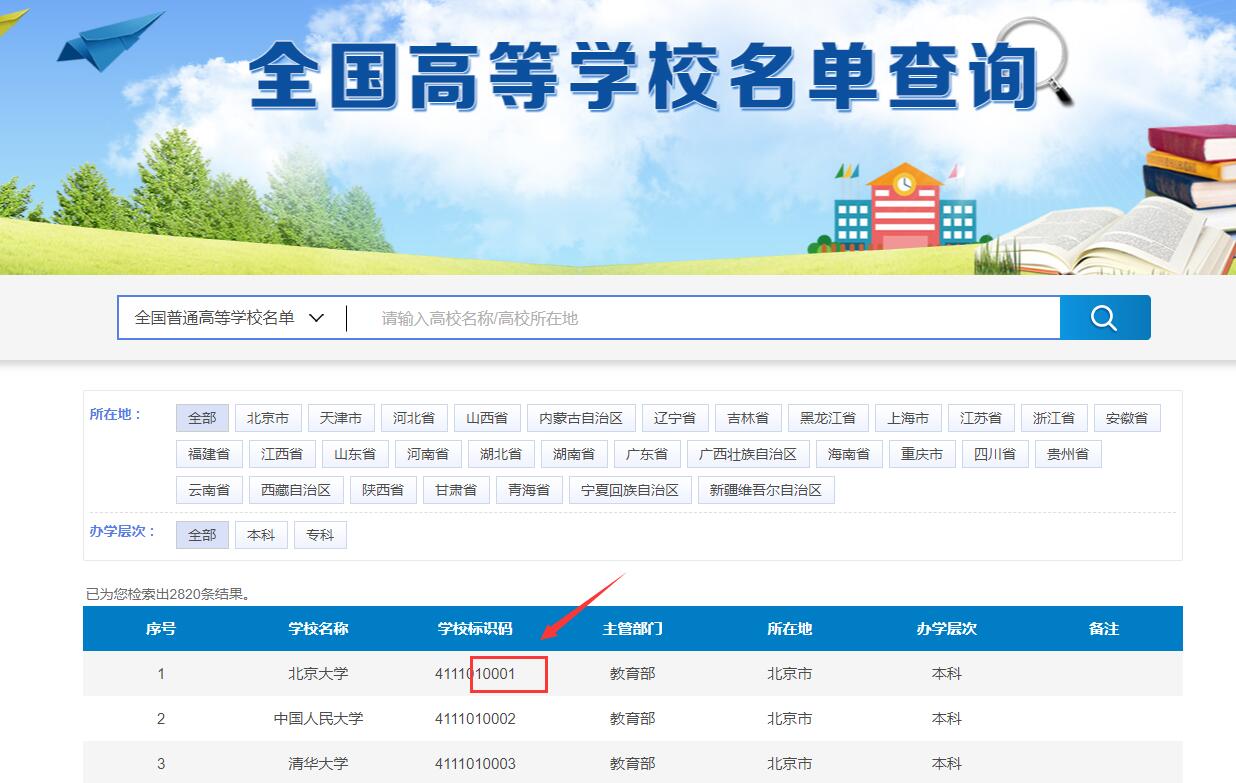Viewport: 1236px width, 783px height.
Task: Click the code 4111010001
Action: [475, 674]
